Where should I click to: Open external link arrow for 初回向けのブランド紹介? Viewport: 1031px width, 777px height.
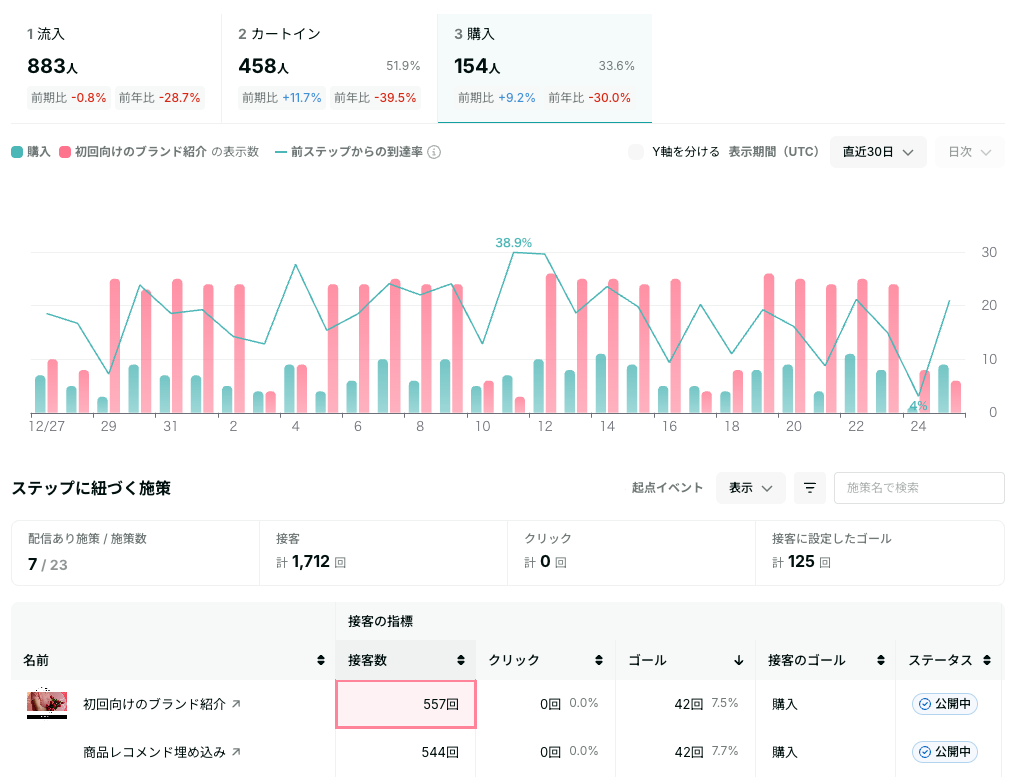[x=236, y=703]
